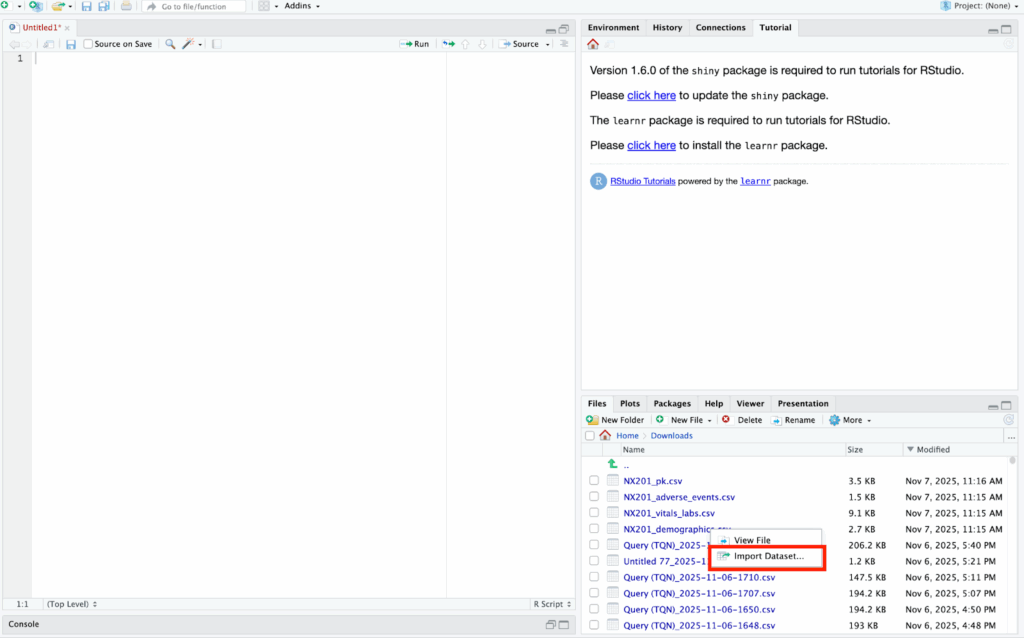Click the Run button to execute code
The height and width of the screenshot is (638, 1024).
(x=415, y=44)
